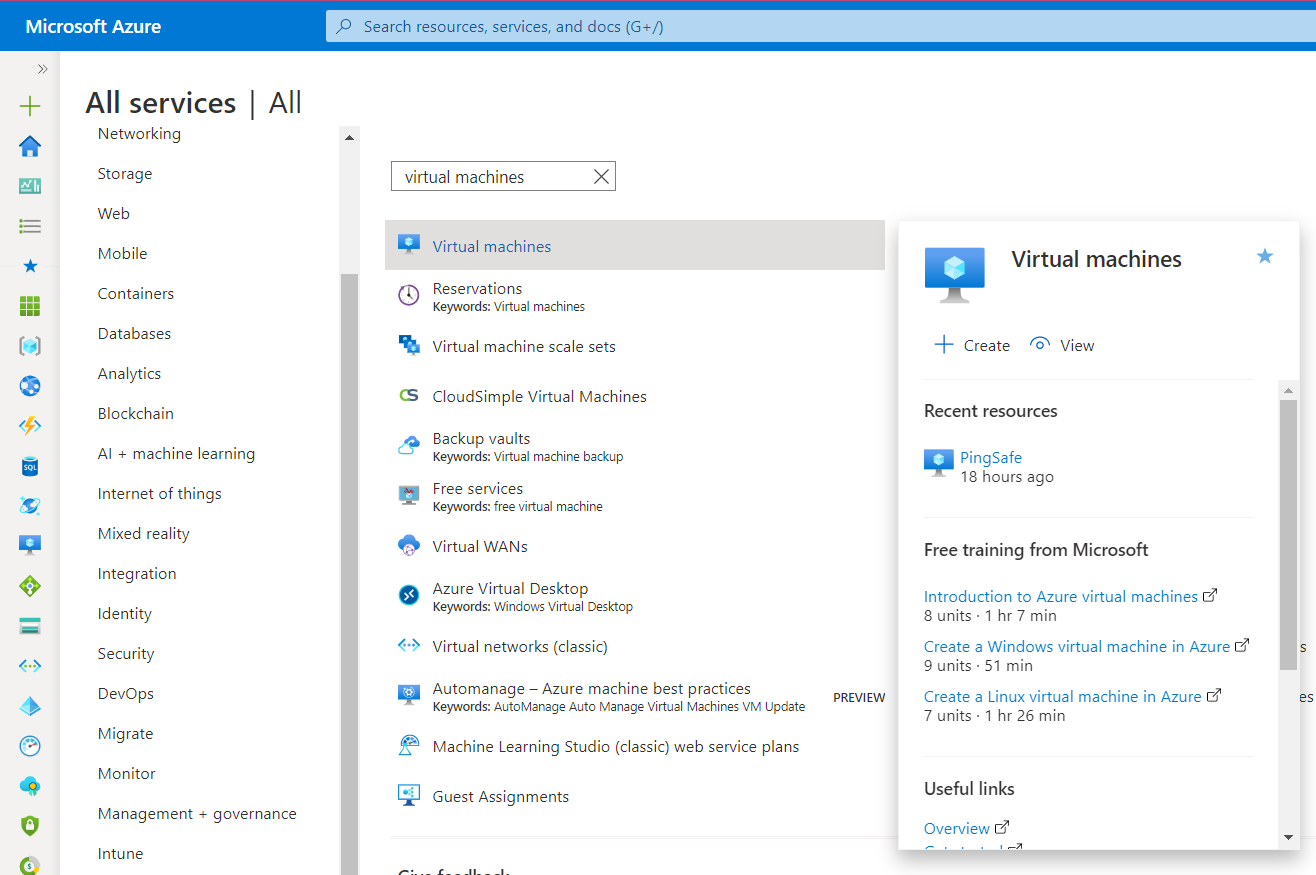Select the AI + machine learning category

point(176,454)
